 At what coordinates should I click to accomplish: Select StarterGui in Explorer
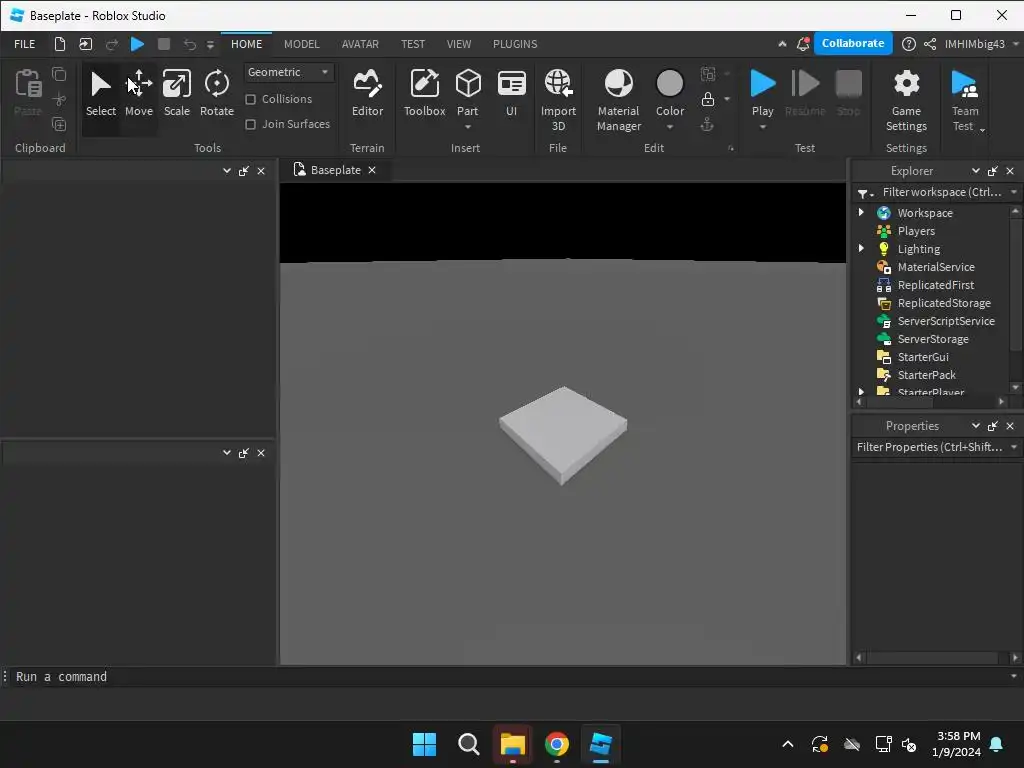coord(922,357)
